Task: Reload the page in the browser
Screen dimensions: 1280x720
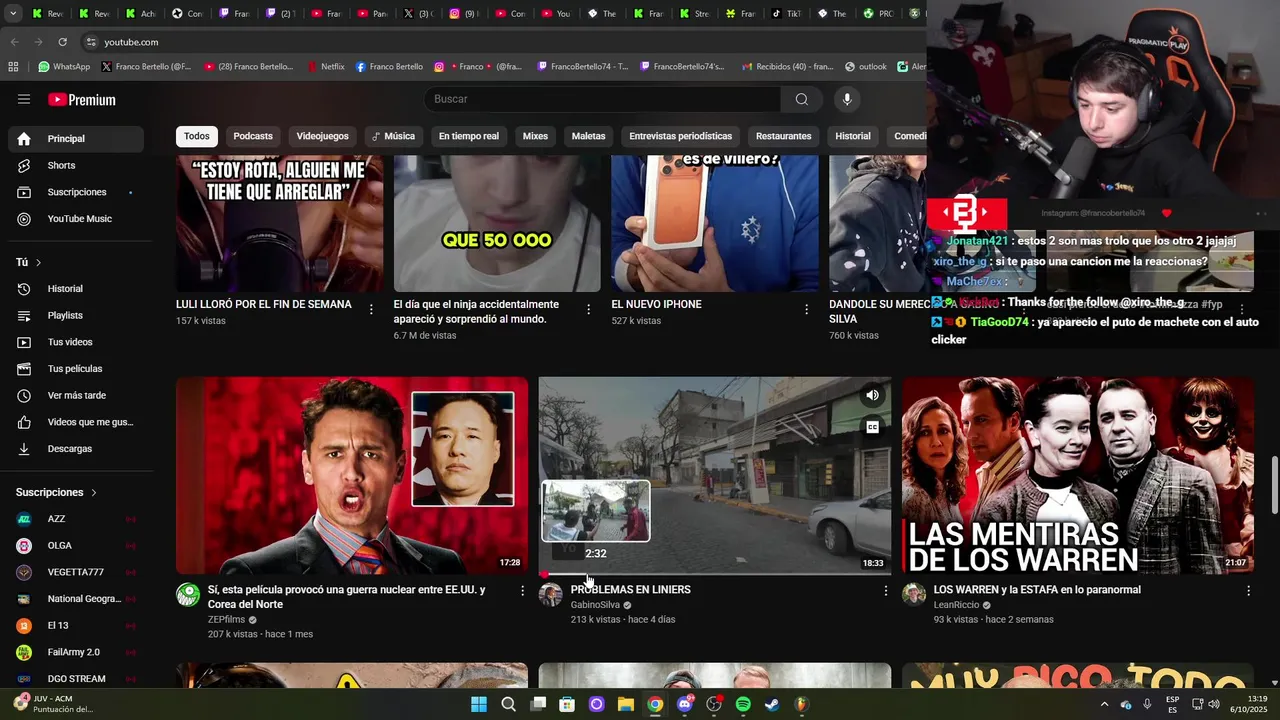Action: point(62,42)
